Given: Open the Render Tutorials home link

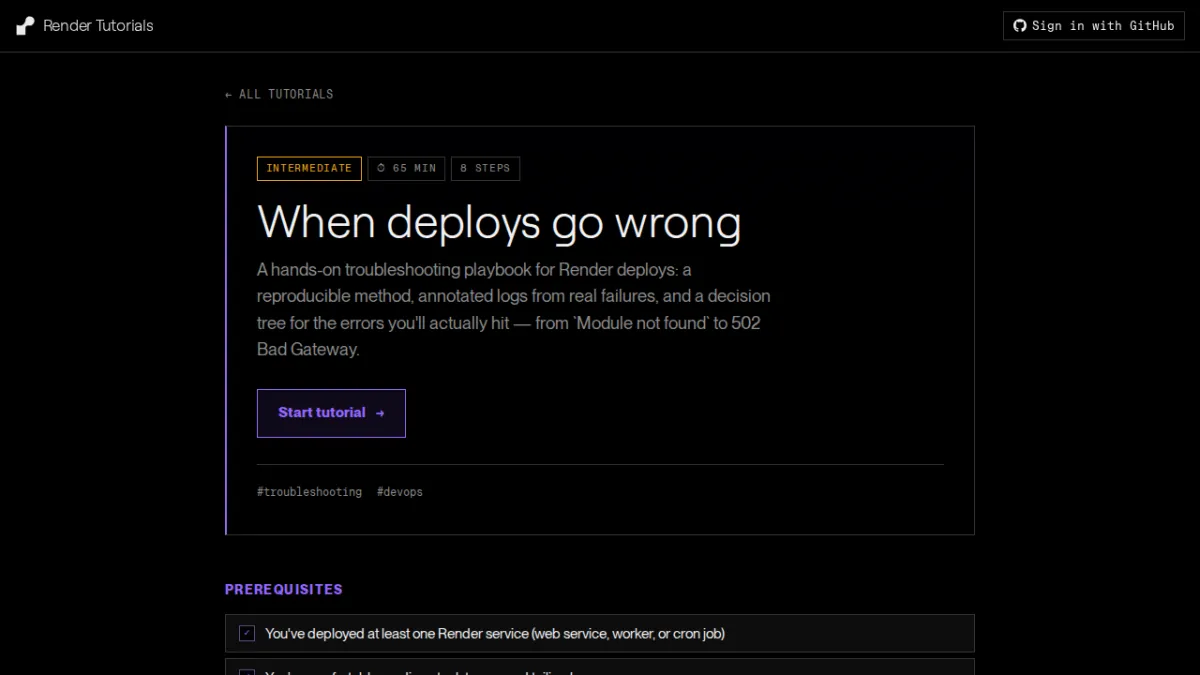Looking at the screenshot, I should click(85, 26).
